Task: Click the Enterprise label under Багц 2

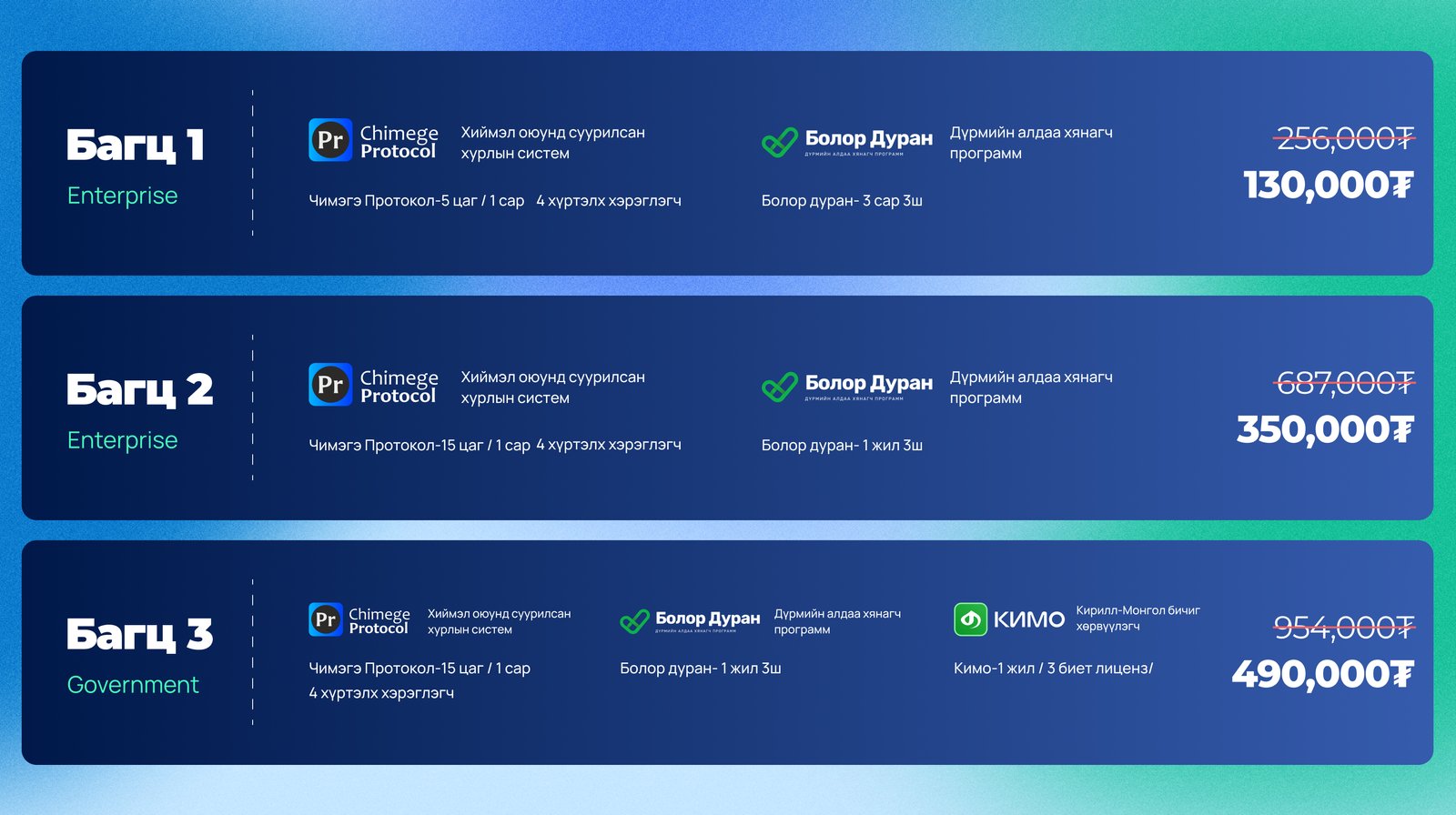Action: click(123, 440)
